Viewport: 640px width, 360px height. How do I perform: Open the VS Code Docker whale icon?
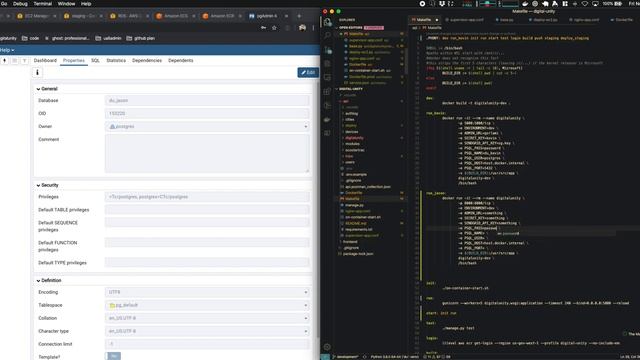pos(327,120)
